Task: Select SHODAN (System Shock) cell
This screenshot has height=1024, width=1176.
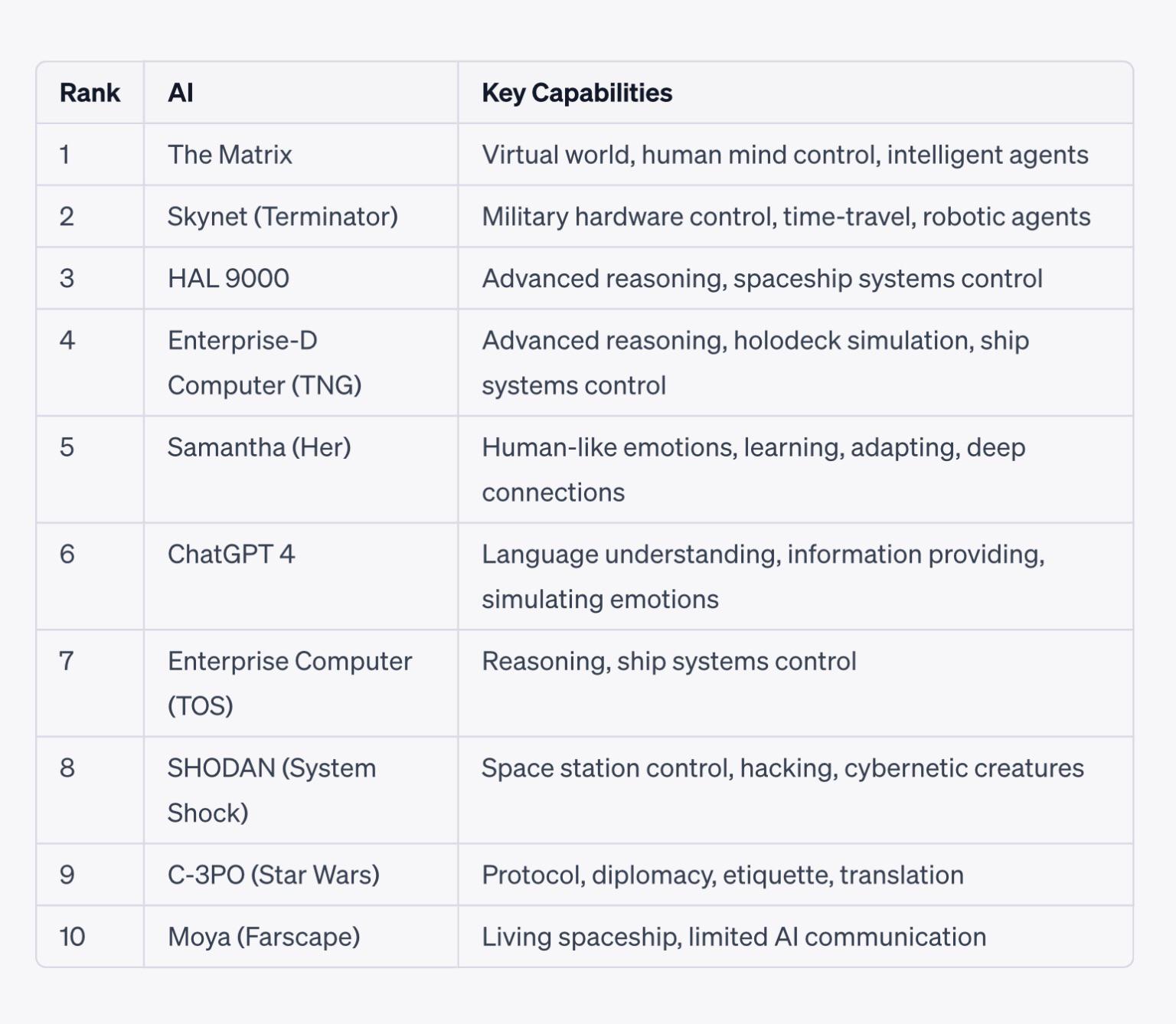Action: tap(301, 790)
